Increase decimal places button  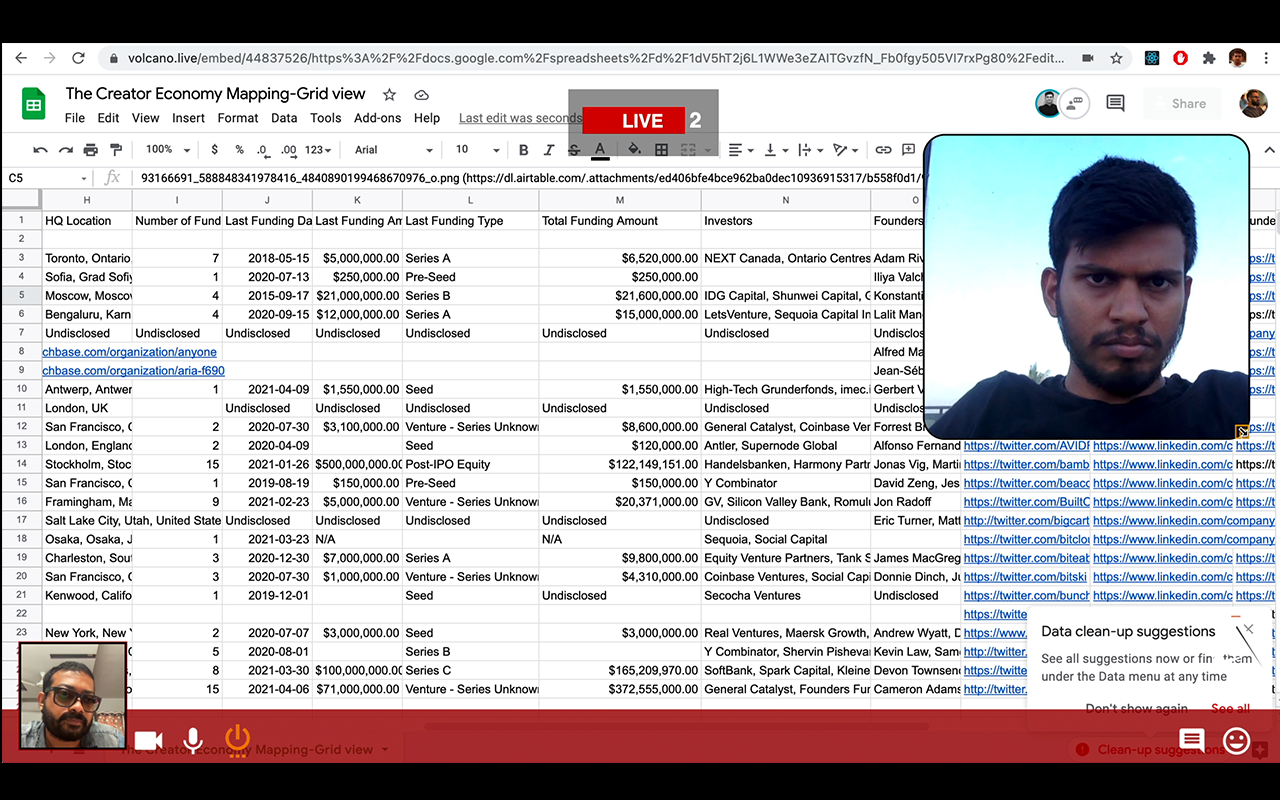point(288,150)
